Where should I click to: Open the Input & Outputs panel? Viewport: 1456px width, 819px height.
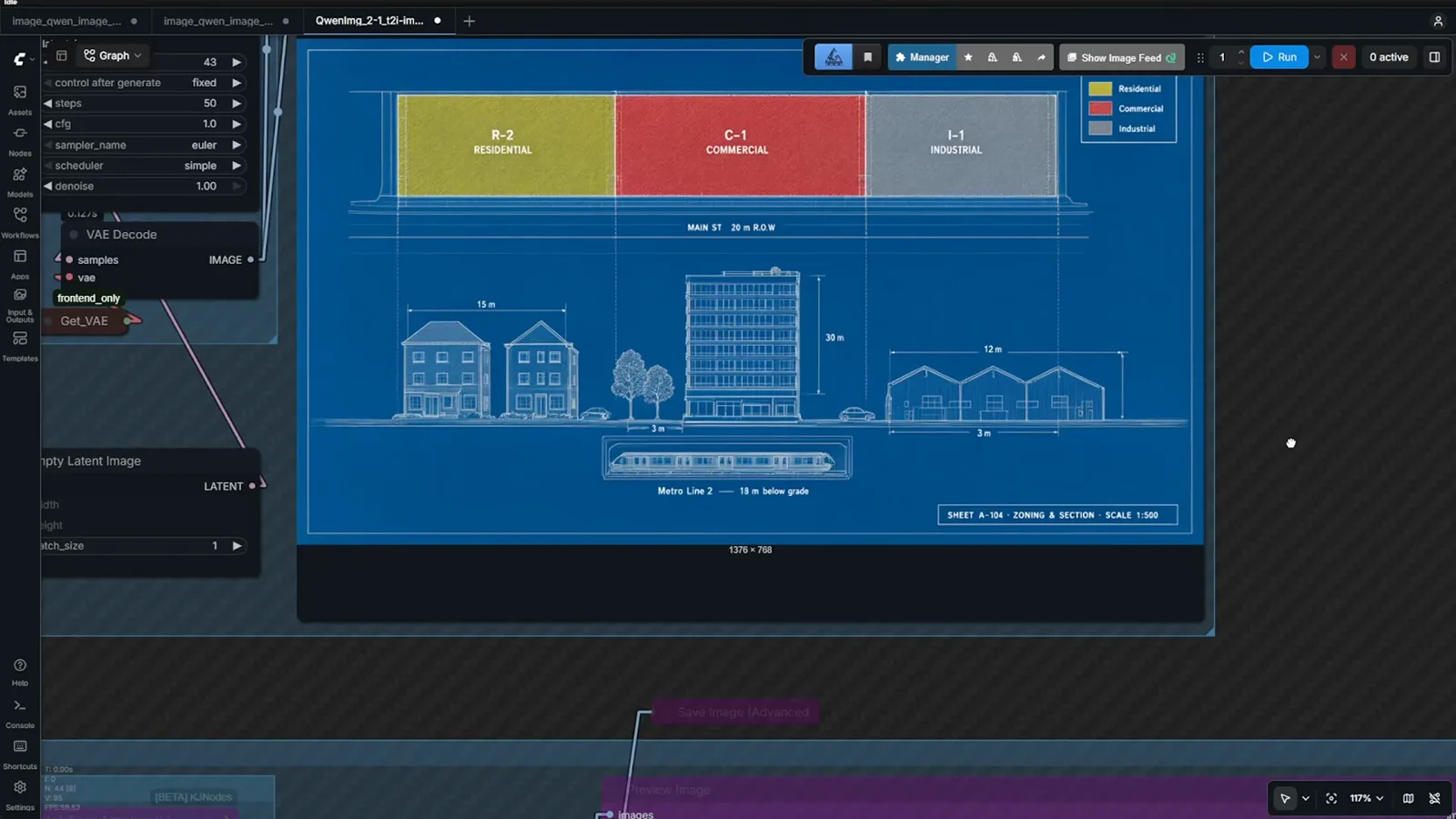pos(20,305)
